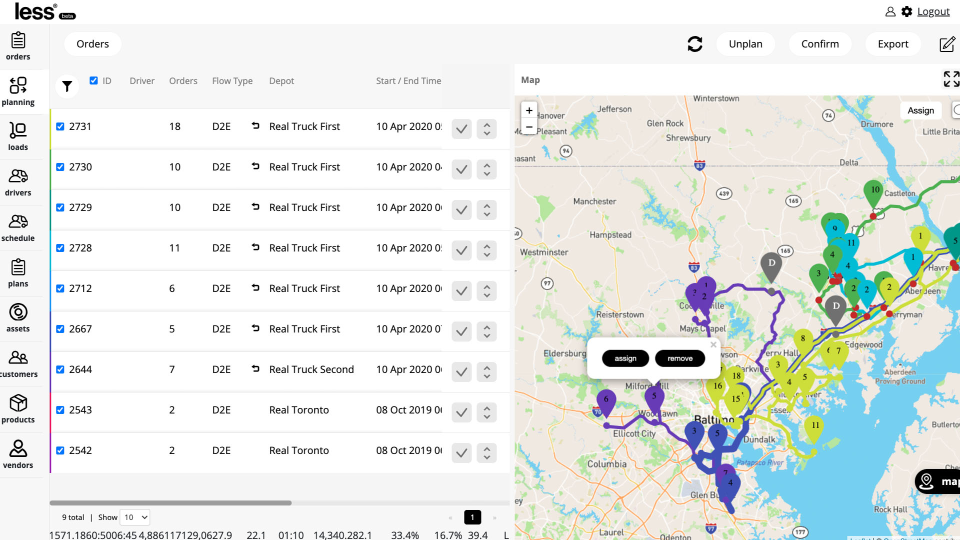Open the customers sidebar section
Screen dimensions: 960x540
(x=18, y=364)
